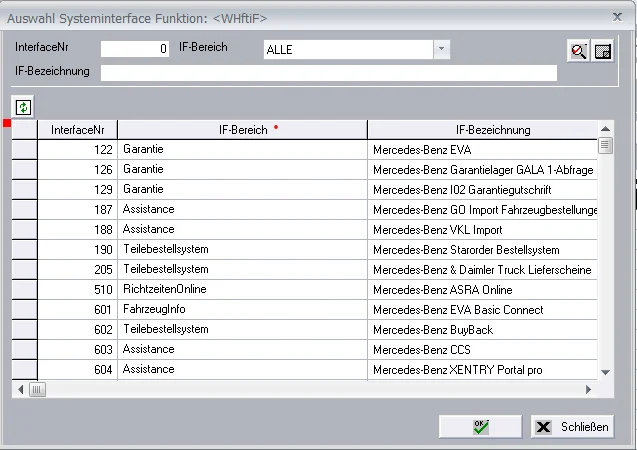The height and width of the screenshot is (450, 637).
Task: Select row header of InterfaceNr 129
Action: point(24,189)
